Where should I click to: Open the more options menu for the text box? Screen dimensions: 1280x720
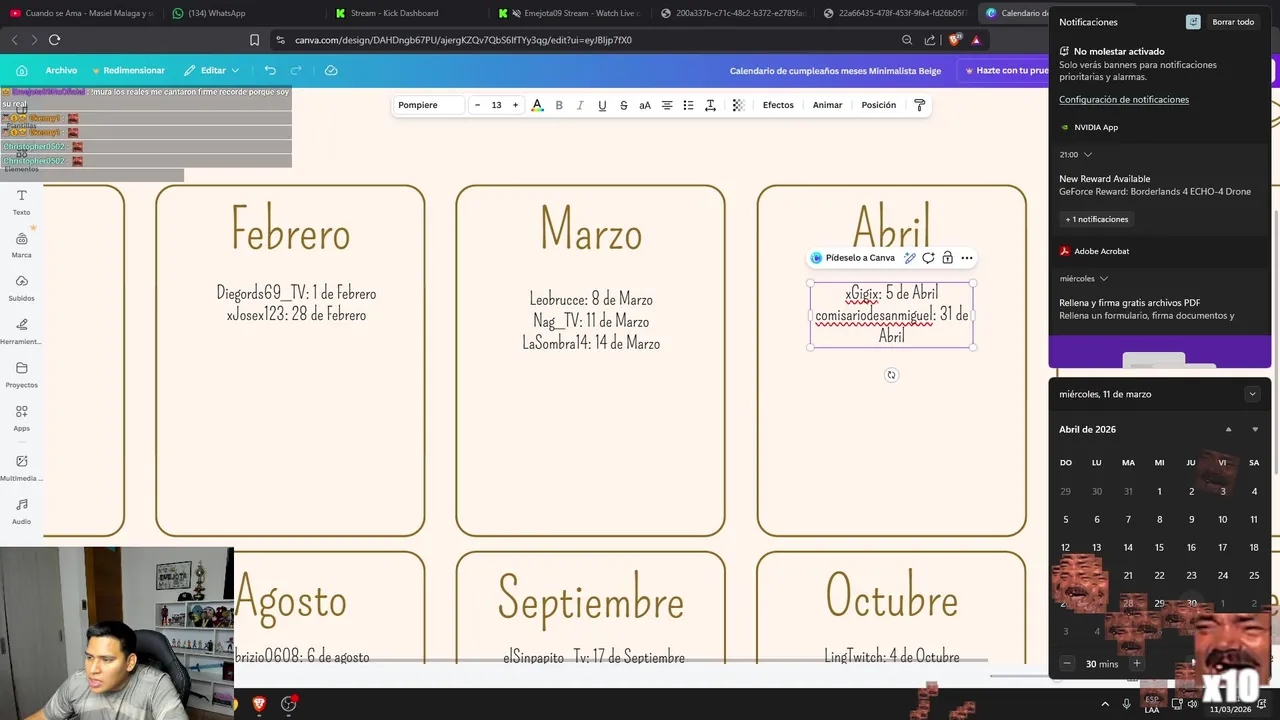(967, 258)
